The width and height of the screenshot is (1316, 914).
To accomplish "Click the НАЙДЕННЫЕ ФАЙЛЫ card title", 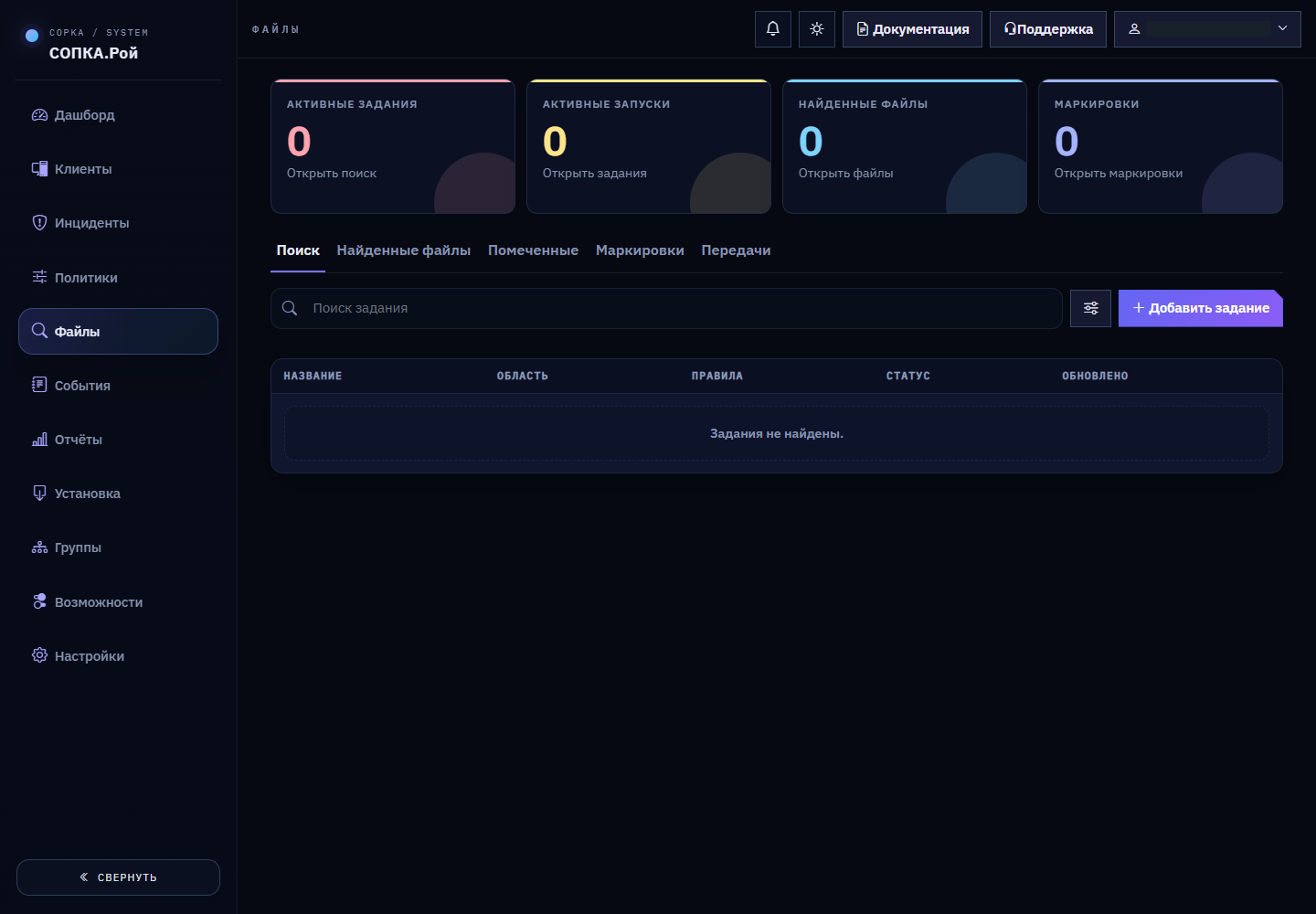I will tap(864, 104).
